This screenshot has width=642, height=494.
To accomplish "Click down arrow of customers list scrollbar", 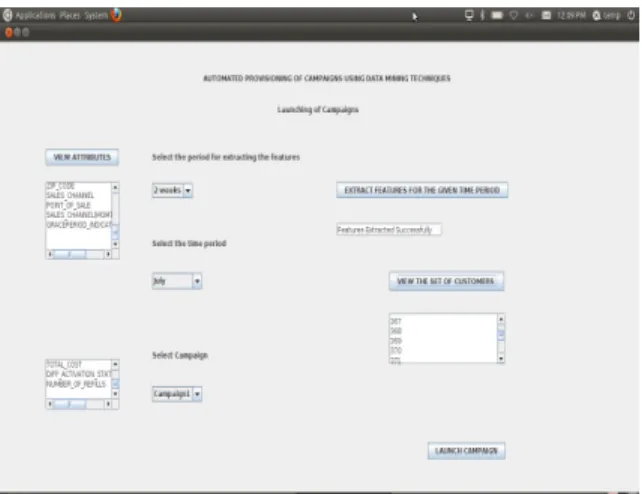I will click(501, 359).
